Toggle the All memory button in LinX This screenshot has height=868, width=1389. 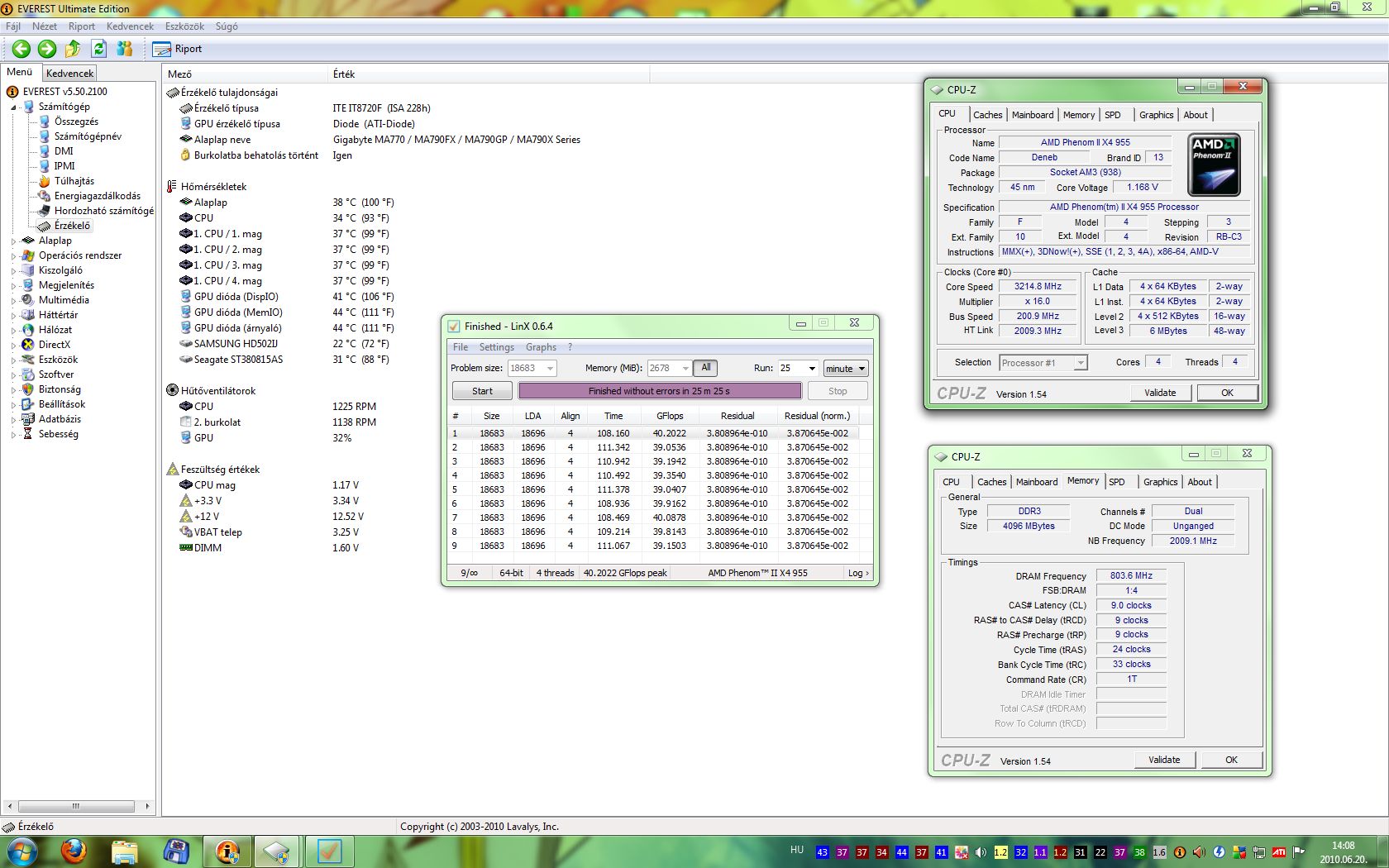tap(705, 368)
